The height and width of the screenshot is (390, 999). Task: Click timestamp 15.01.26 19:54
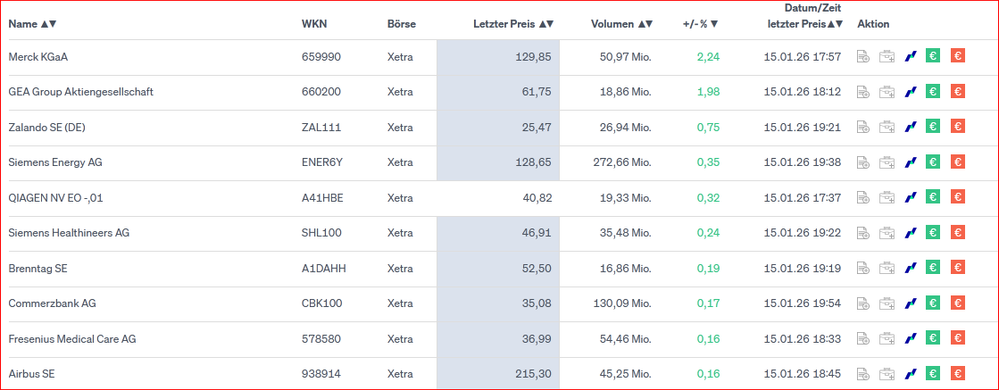(x=802, y=303)
